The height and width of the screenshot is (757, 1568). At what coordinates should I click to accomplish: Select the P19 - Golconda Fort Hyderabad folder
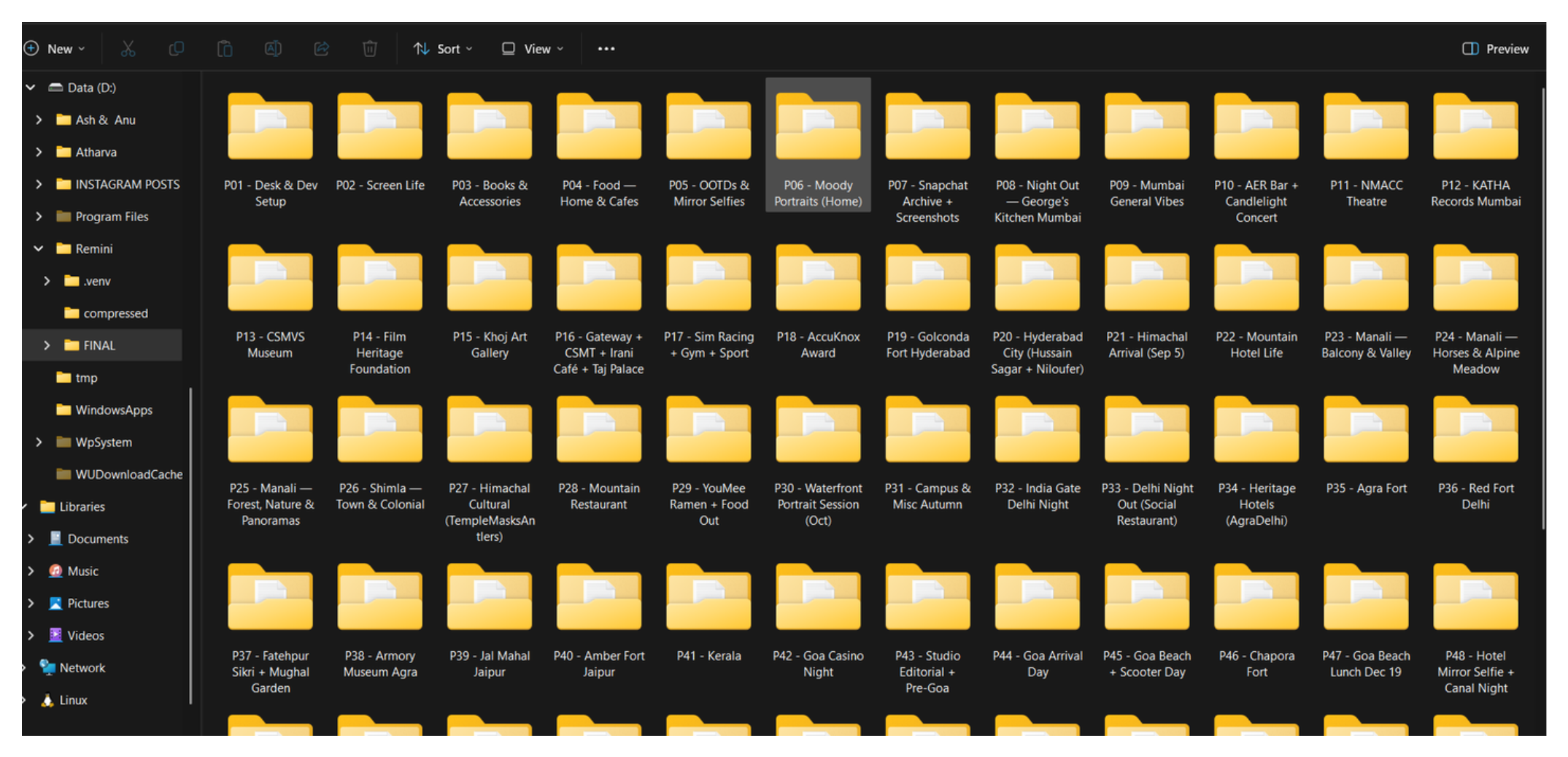(927, 302)
